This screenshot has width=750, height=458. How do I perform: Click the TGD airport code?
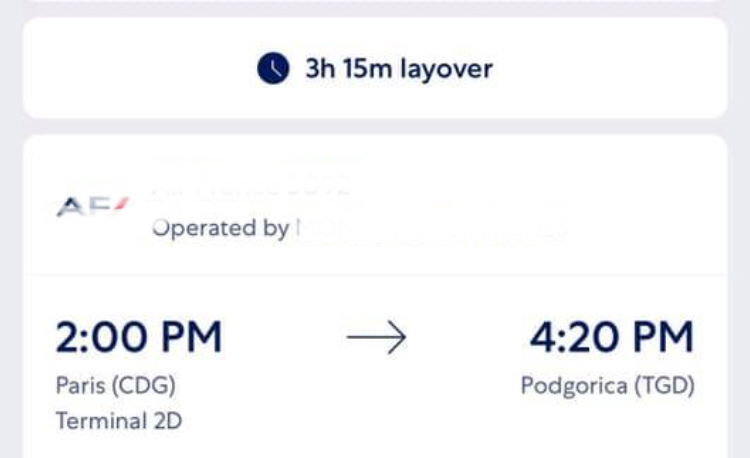coord(664,385)
